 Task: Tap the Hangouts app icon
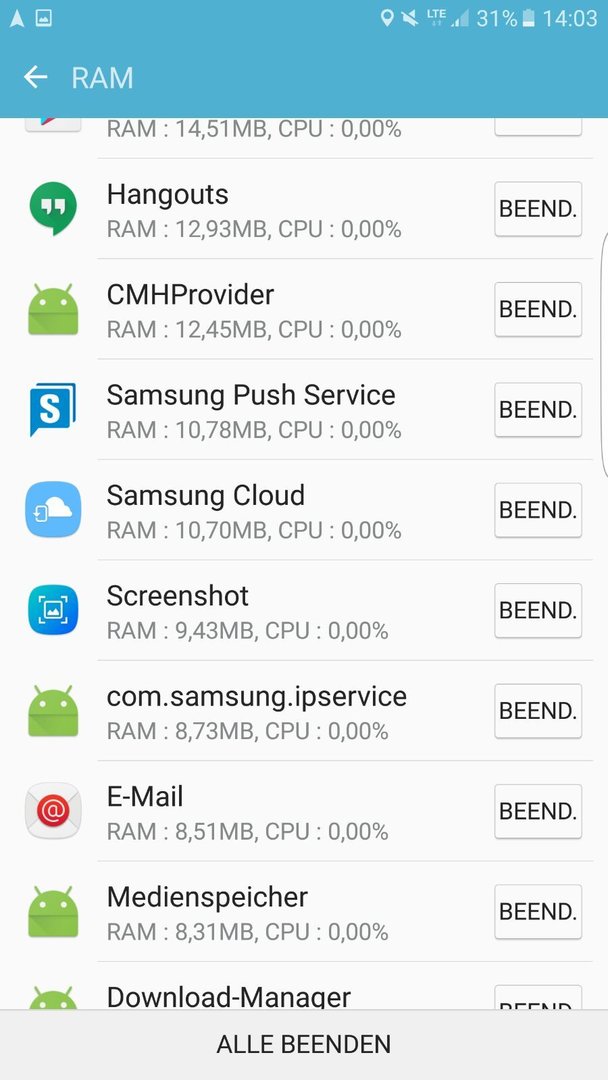click(x=53, y=209)
